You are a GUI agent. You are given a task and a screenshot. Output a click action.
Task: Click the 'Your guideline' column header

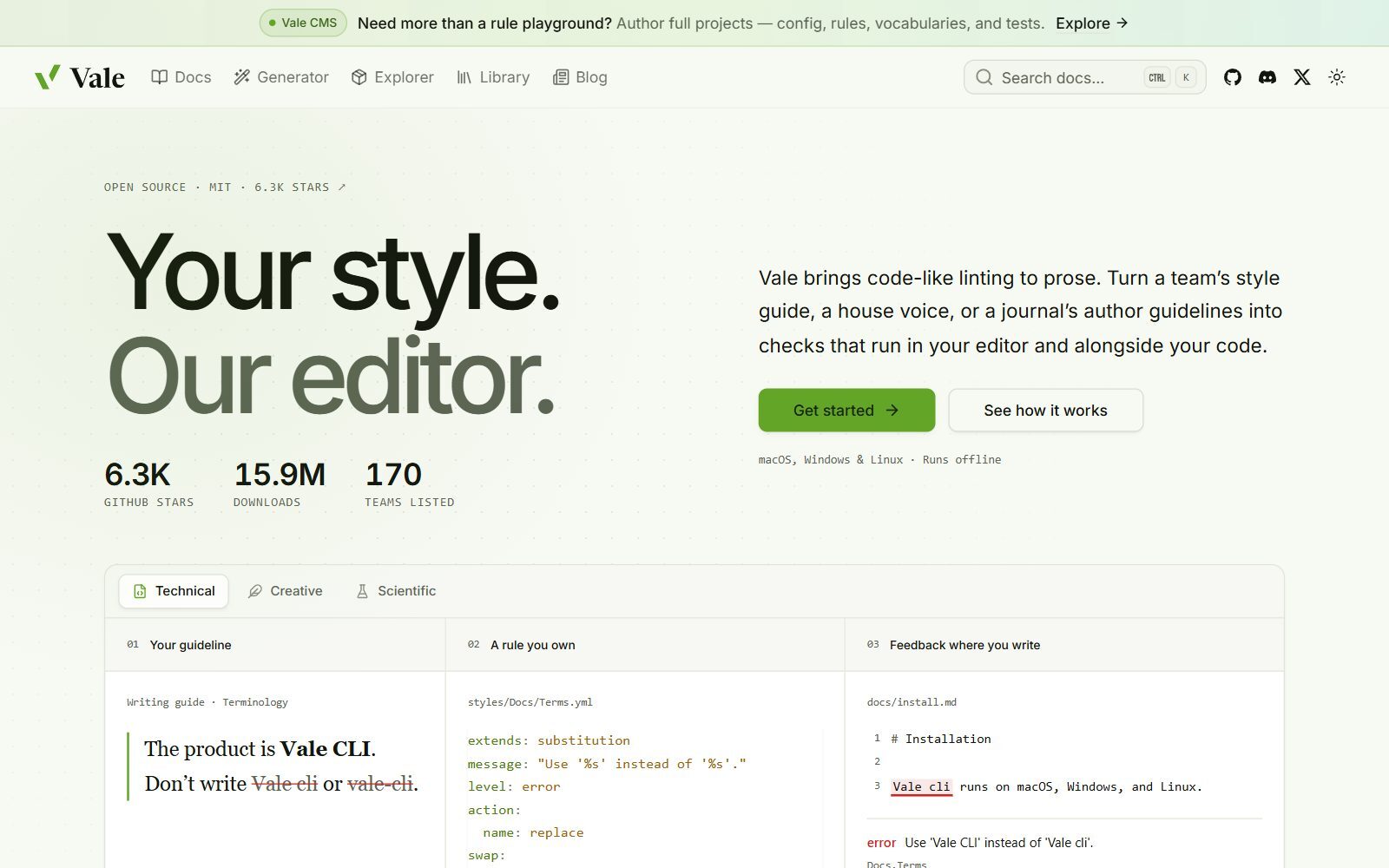pos(190,645)
